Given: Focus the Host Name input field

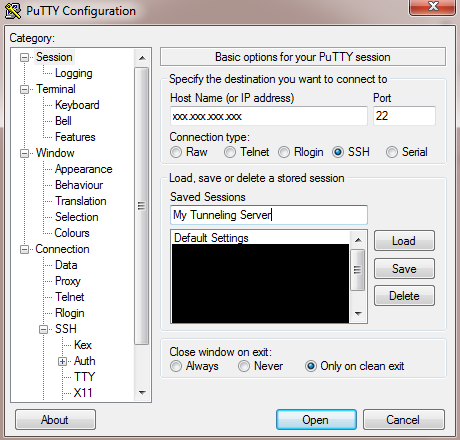Looking at the screenshot, I should click(269, 116).
